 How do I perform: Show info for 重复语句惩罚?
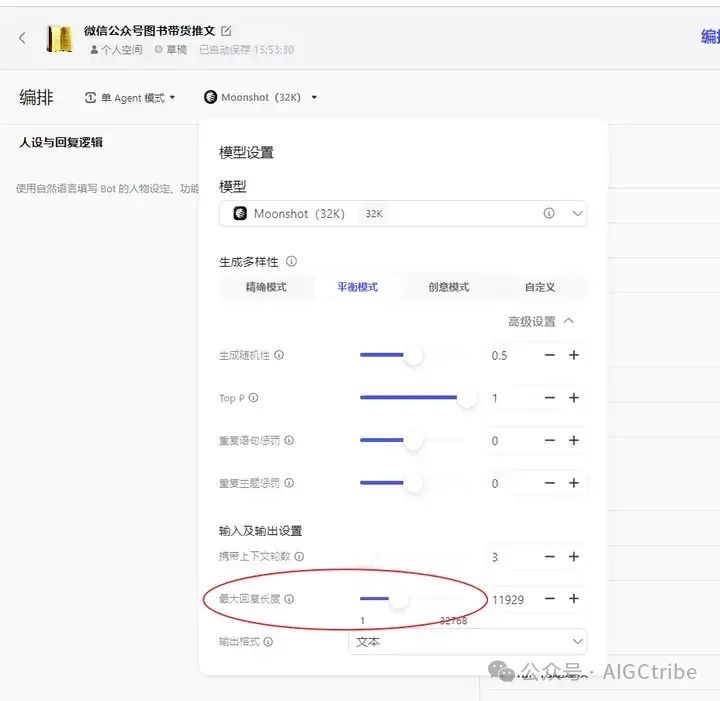(x=289, y=440)
